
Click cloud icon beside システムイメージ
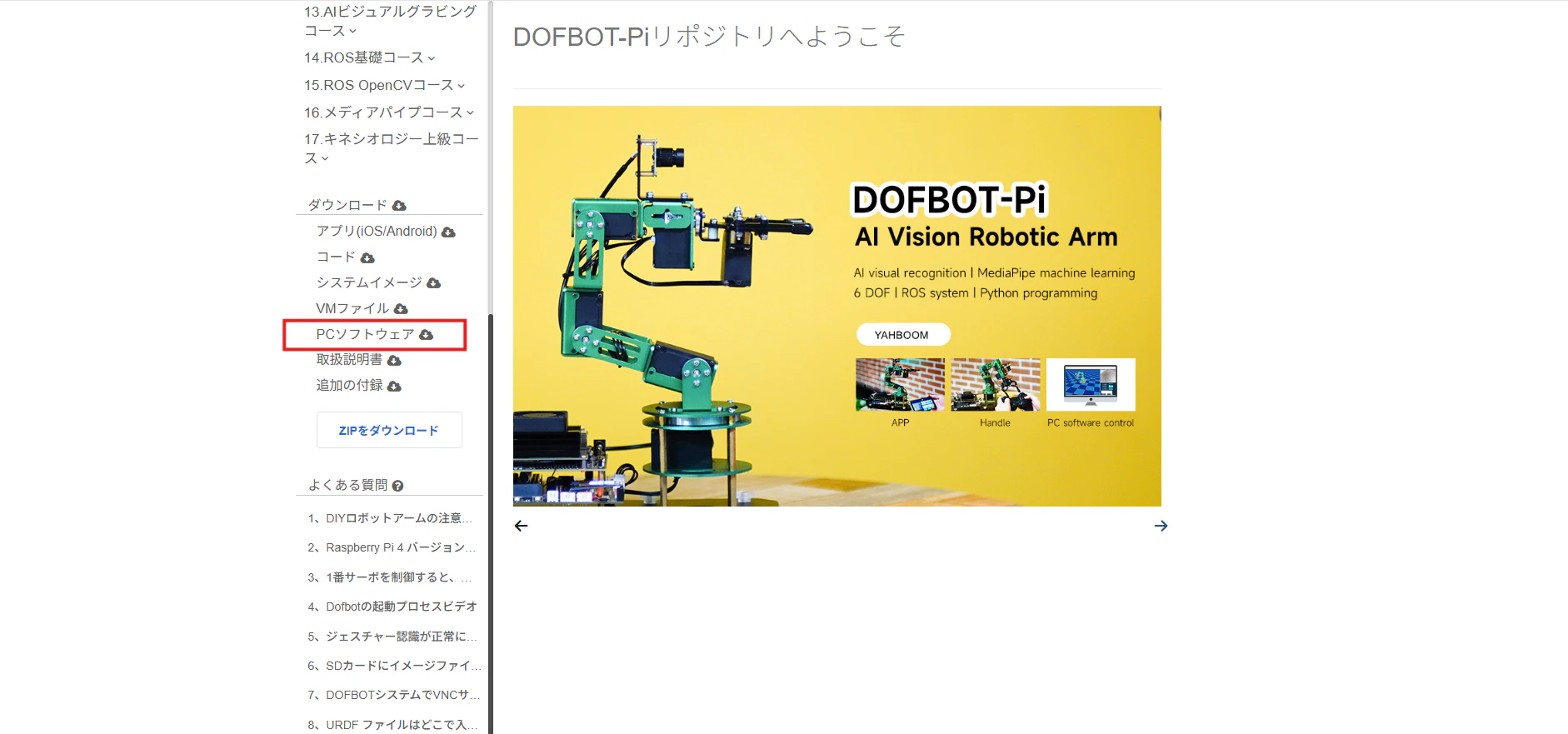click(x=433, y=284)
